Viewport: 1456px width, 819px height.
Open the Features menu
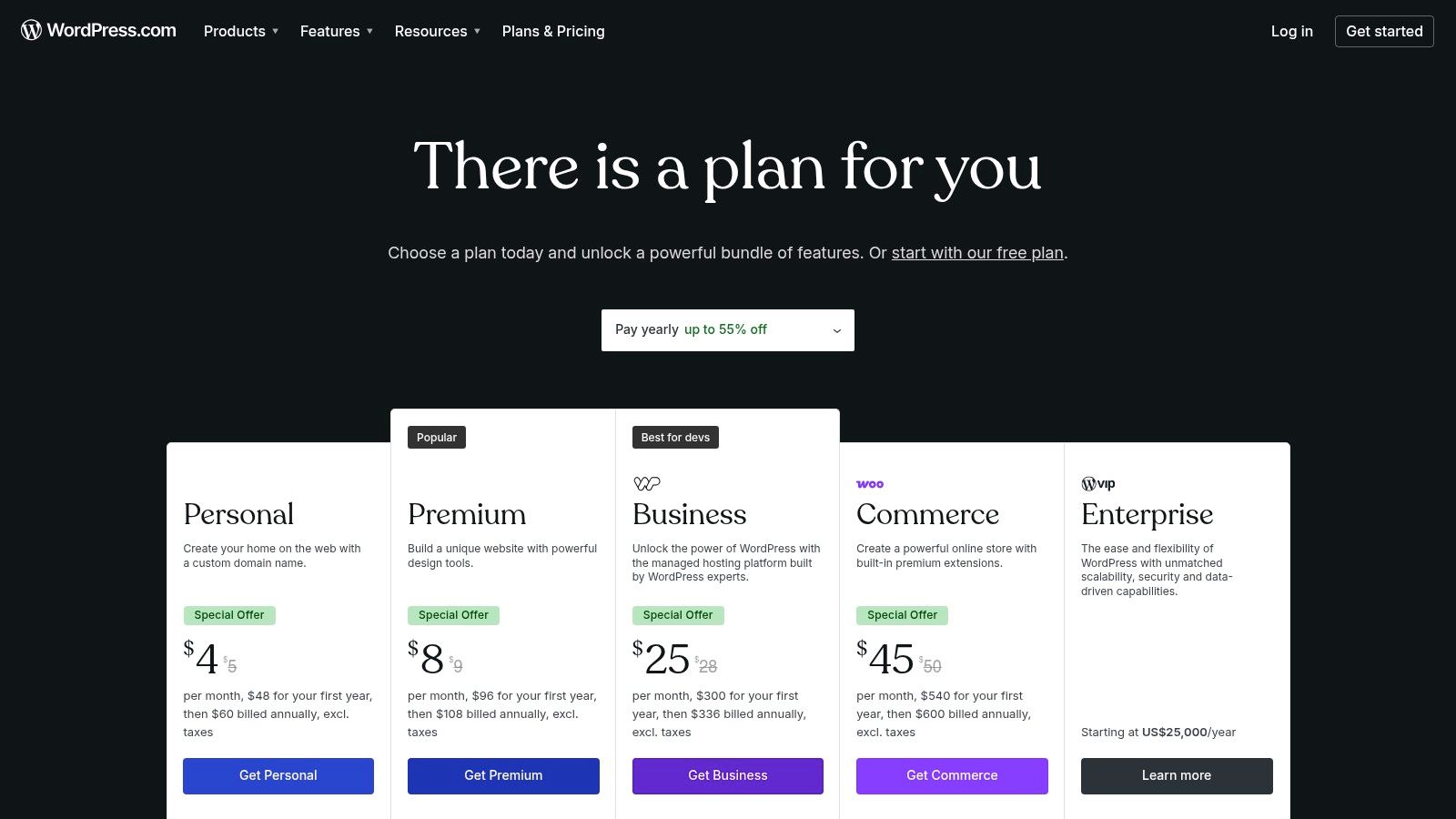pyautogui.click(x=335, y=31)
